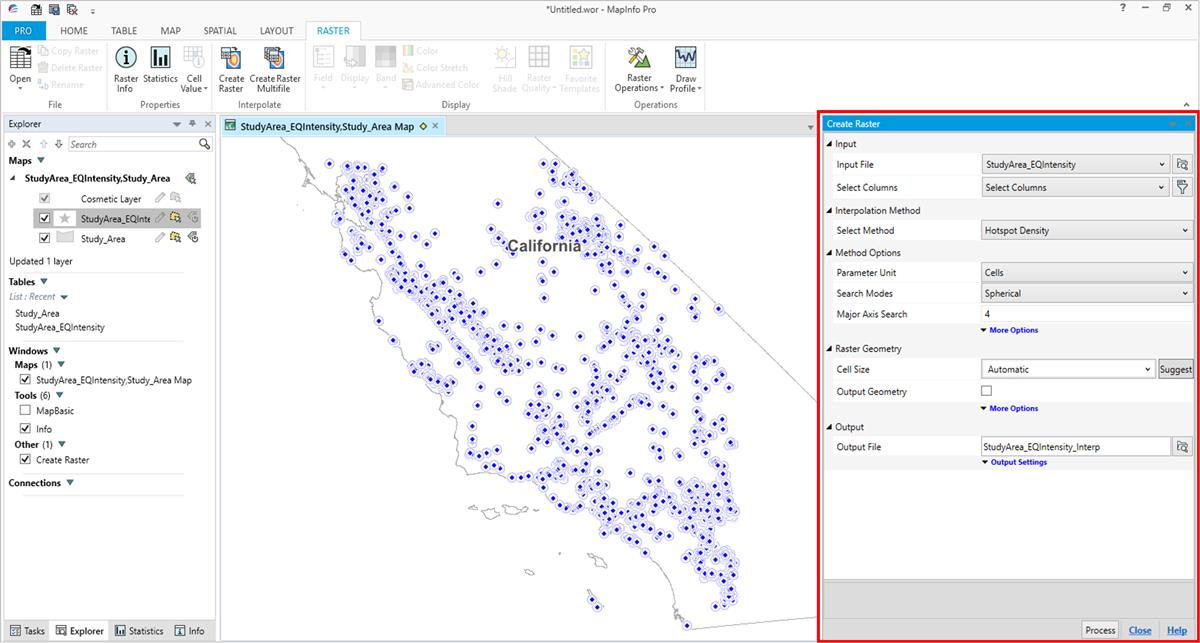Click the browse icon beside Output File

(x=1182, y=447)
